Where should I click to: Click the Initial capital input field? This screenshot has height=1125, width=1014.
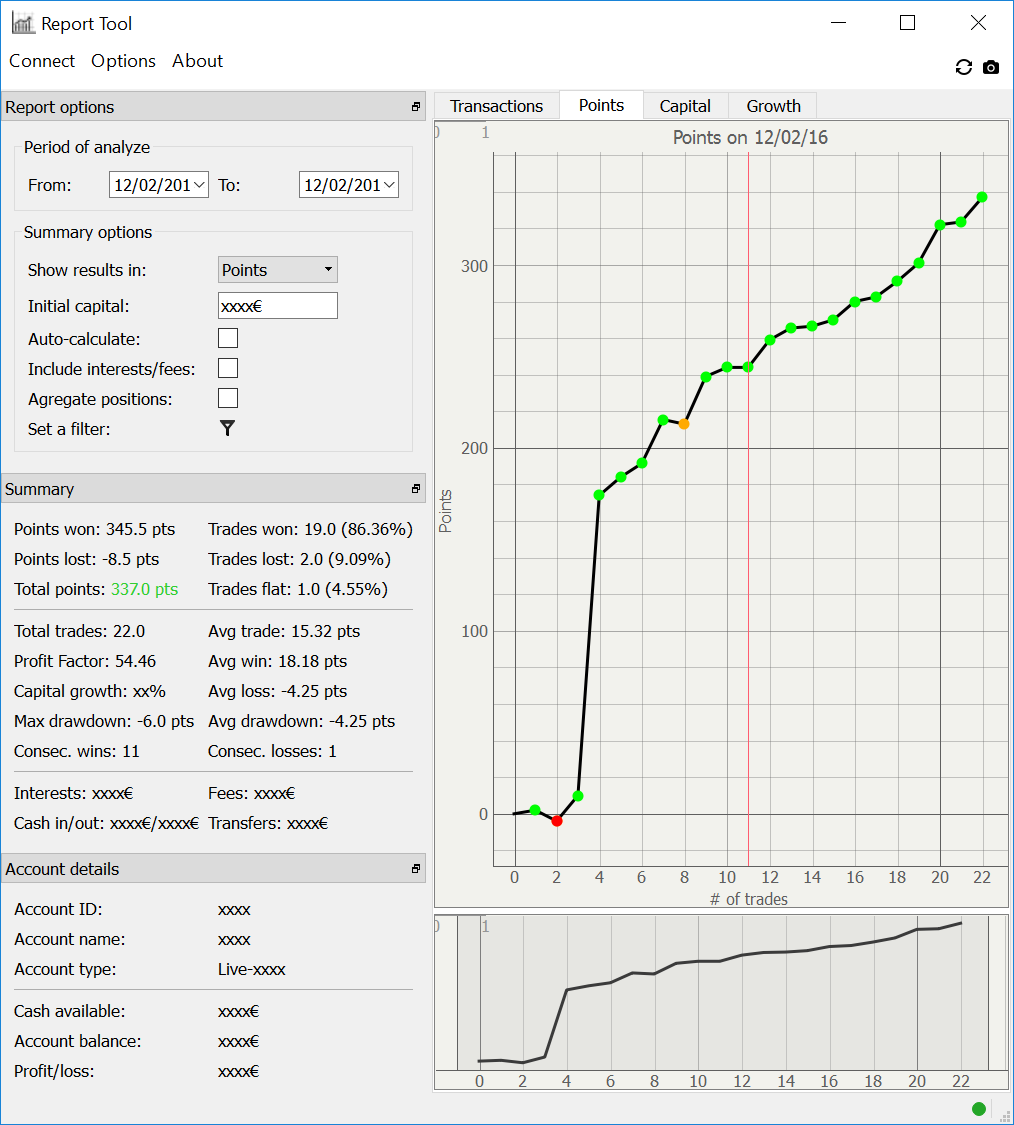point(278,306)
